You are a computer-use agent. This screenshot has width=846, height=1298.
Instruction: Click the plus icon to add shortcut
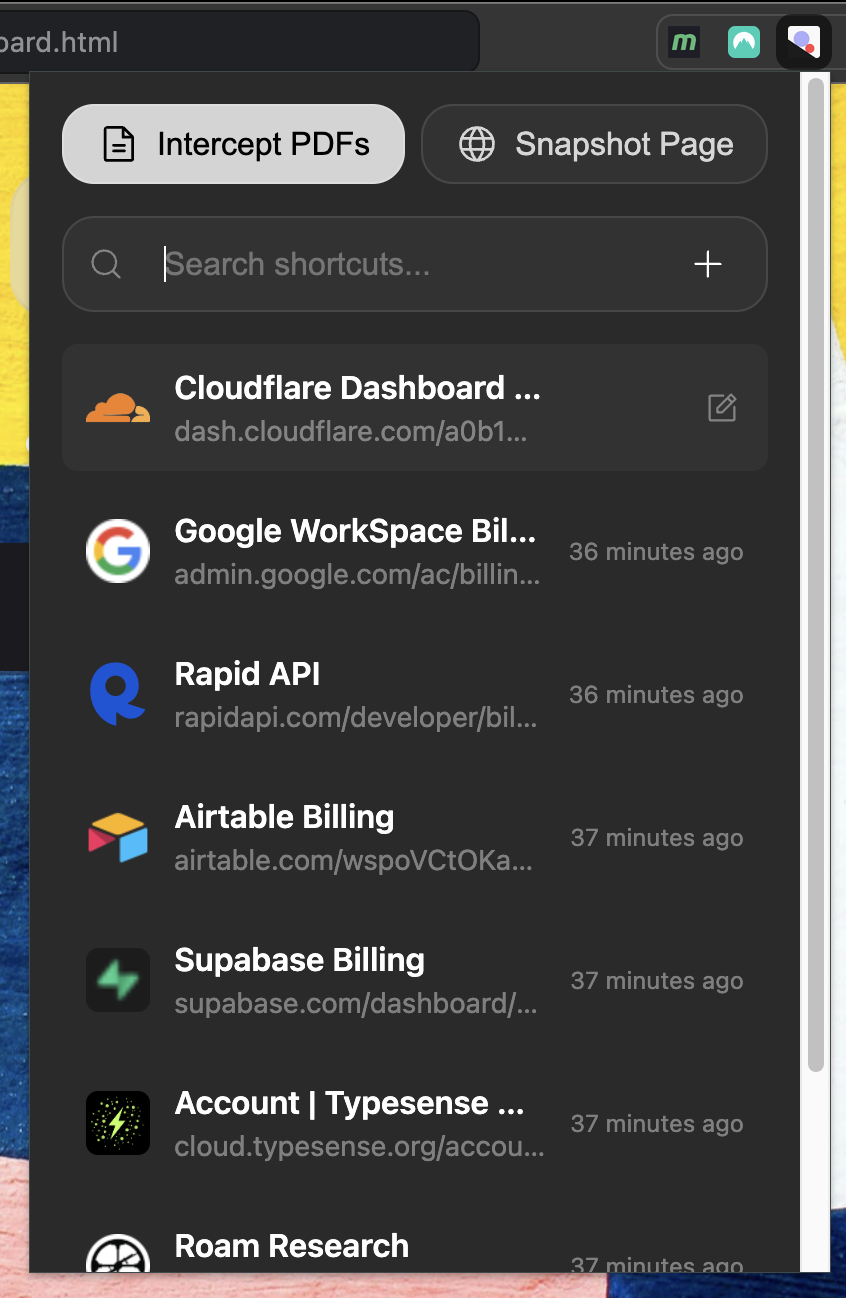[x=708, y=264]
